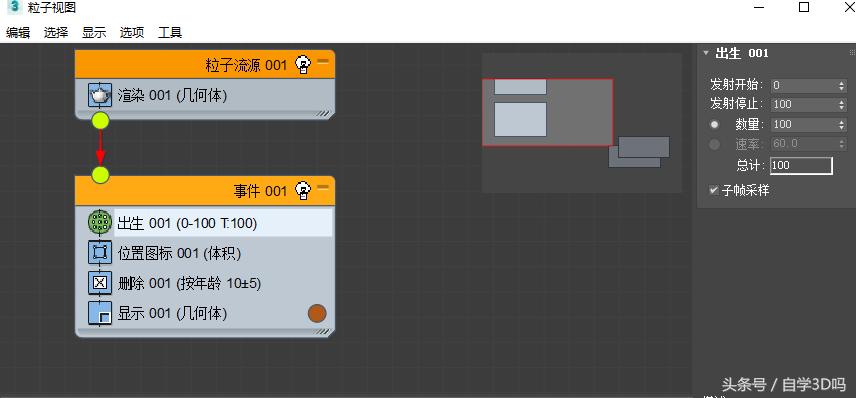Toggle the 粒子流源 001 lightbulb icon
The height and width of the screenshot is (398, 856).
[x=303, y=65]
